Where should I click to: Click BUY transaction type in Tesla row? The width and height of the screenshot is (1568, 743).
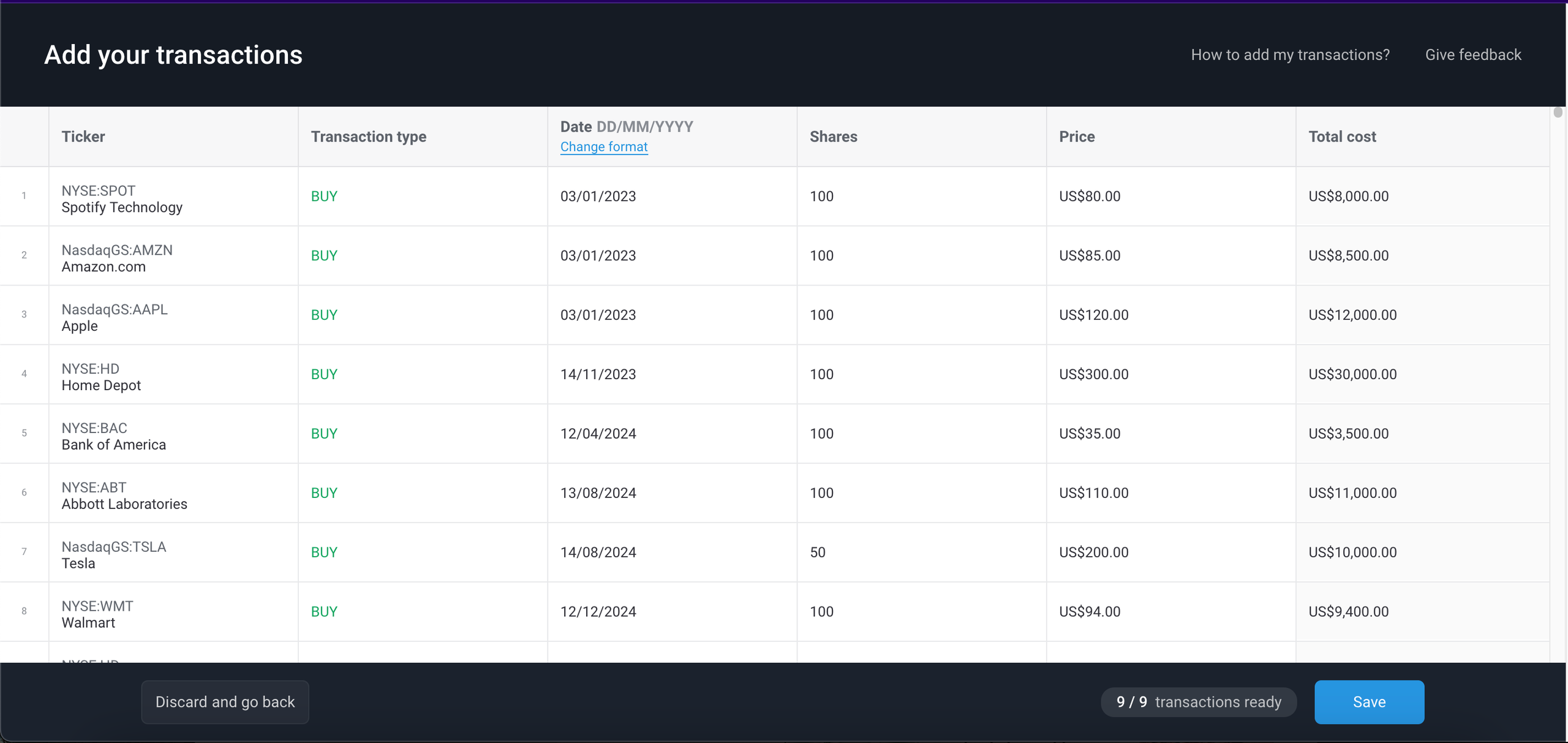pos(423,553)
